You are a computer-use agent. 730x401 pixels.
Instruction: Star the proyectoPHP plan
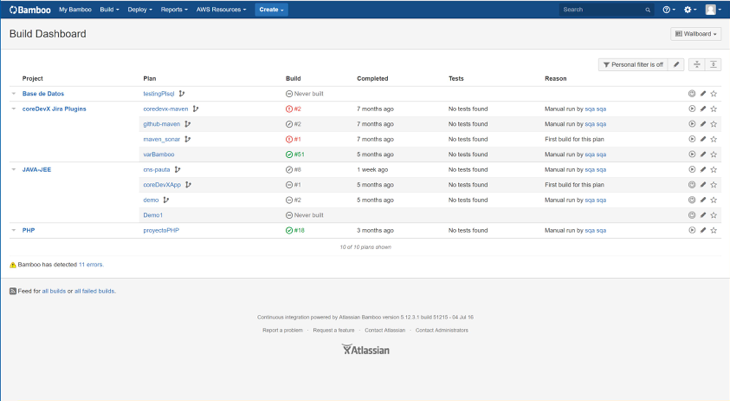point(714,230)
